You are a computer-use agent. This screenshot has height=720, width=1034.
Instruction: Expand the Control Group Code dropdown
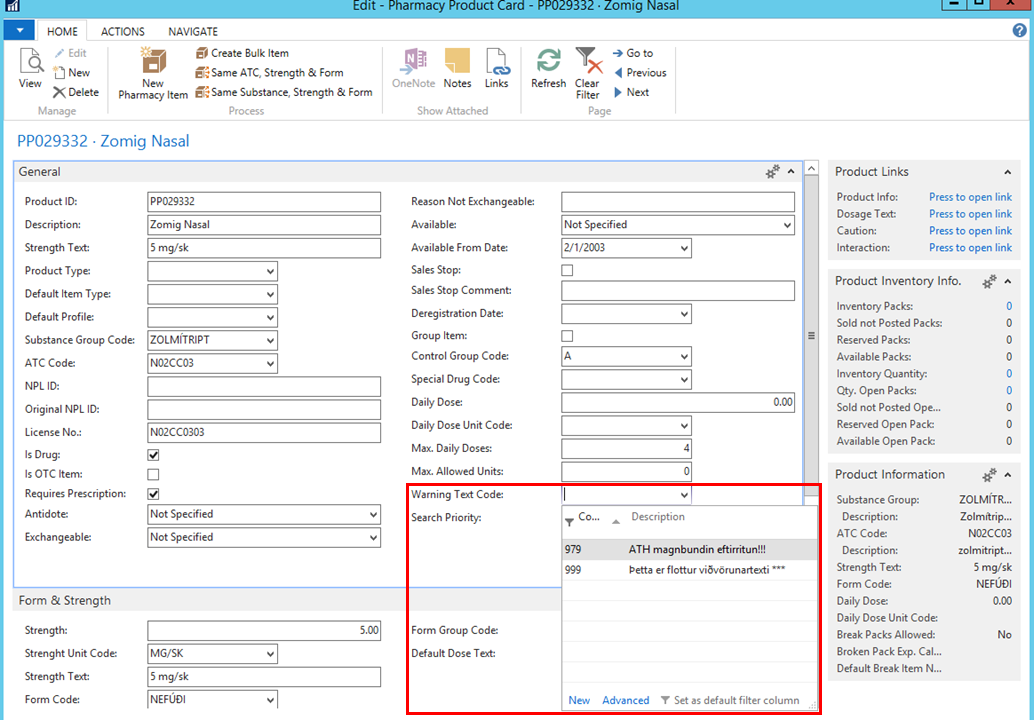click(x=684, y=357)
